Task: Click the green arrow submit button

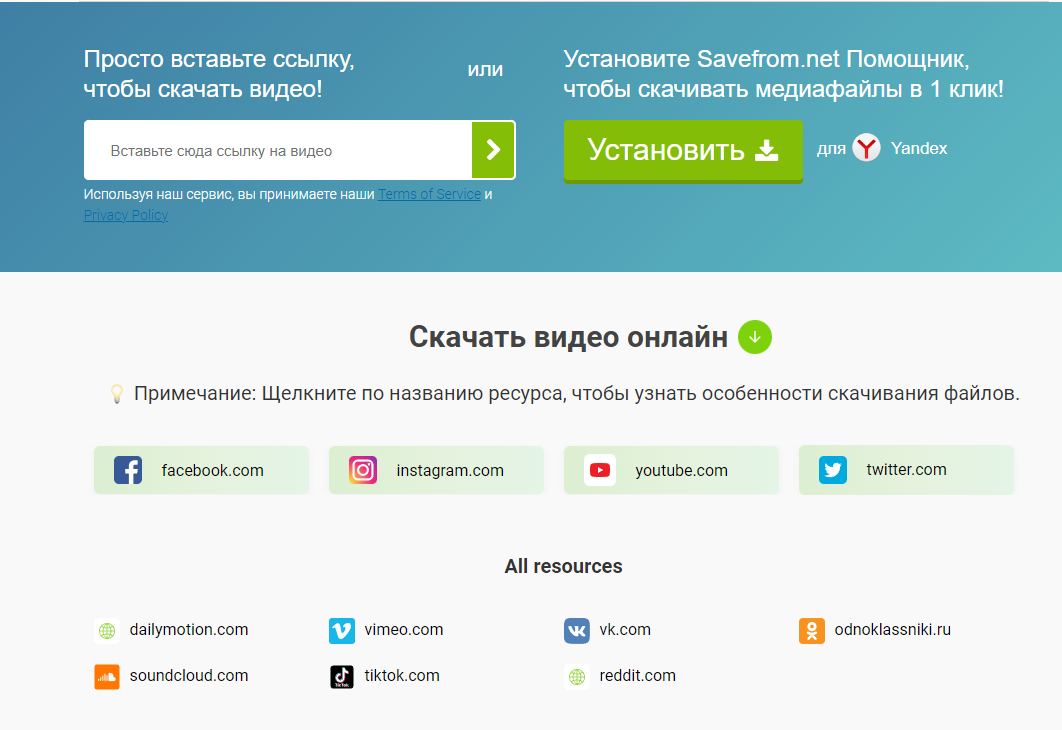Action: tap(493, 150)
